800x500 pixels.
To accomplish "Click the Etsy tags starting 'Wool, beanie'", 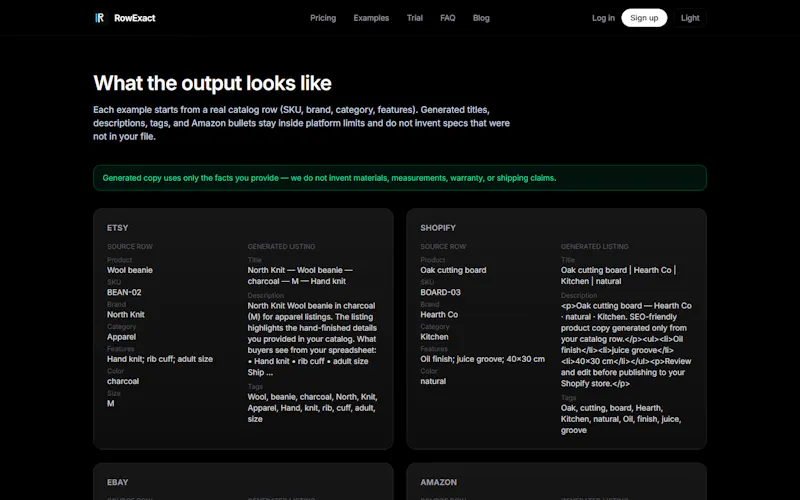I will pyautogui.click(x=312, y=408).
